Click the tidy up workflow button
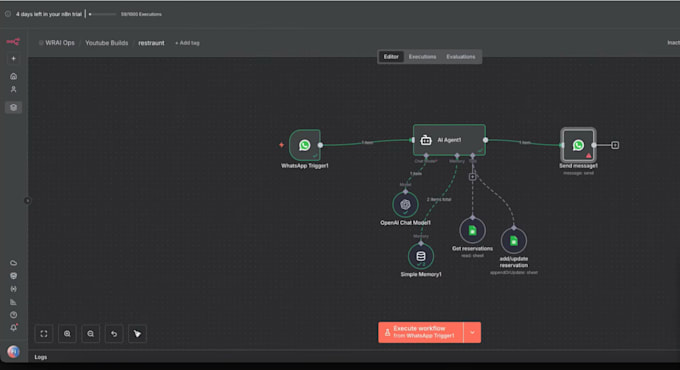The image size is (680, 370). 137,334
